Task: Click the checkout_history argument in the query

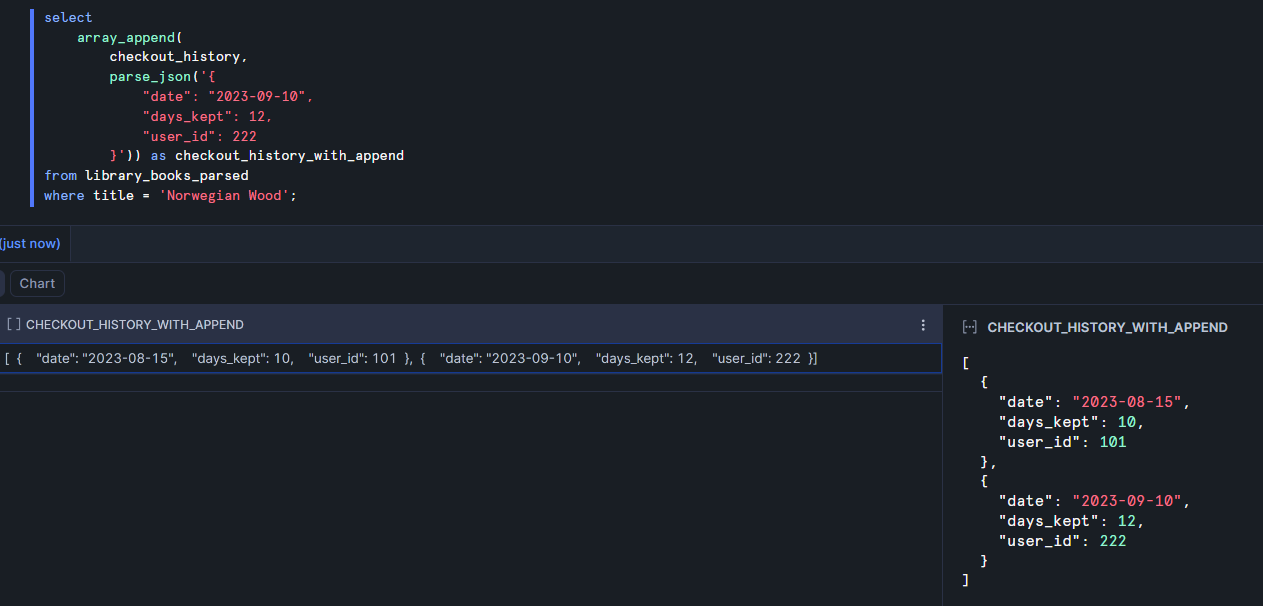Action: [x=174, y=57]
